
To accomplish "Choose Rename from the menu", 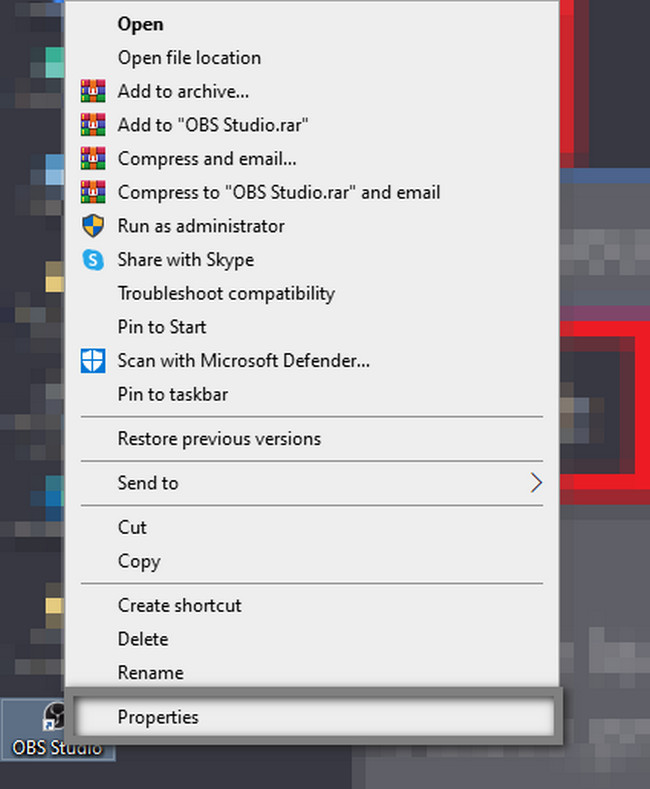I will tap(312, 673).
